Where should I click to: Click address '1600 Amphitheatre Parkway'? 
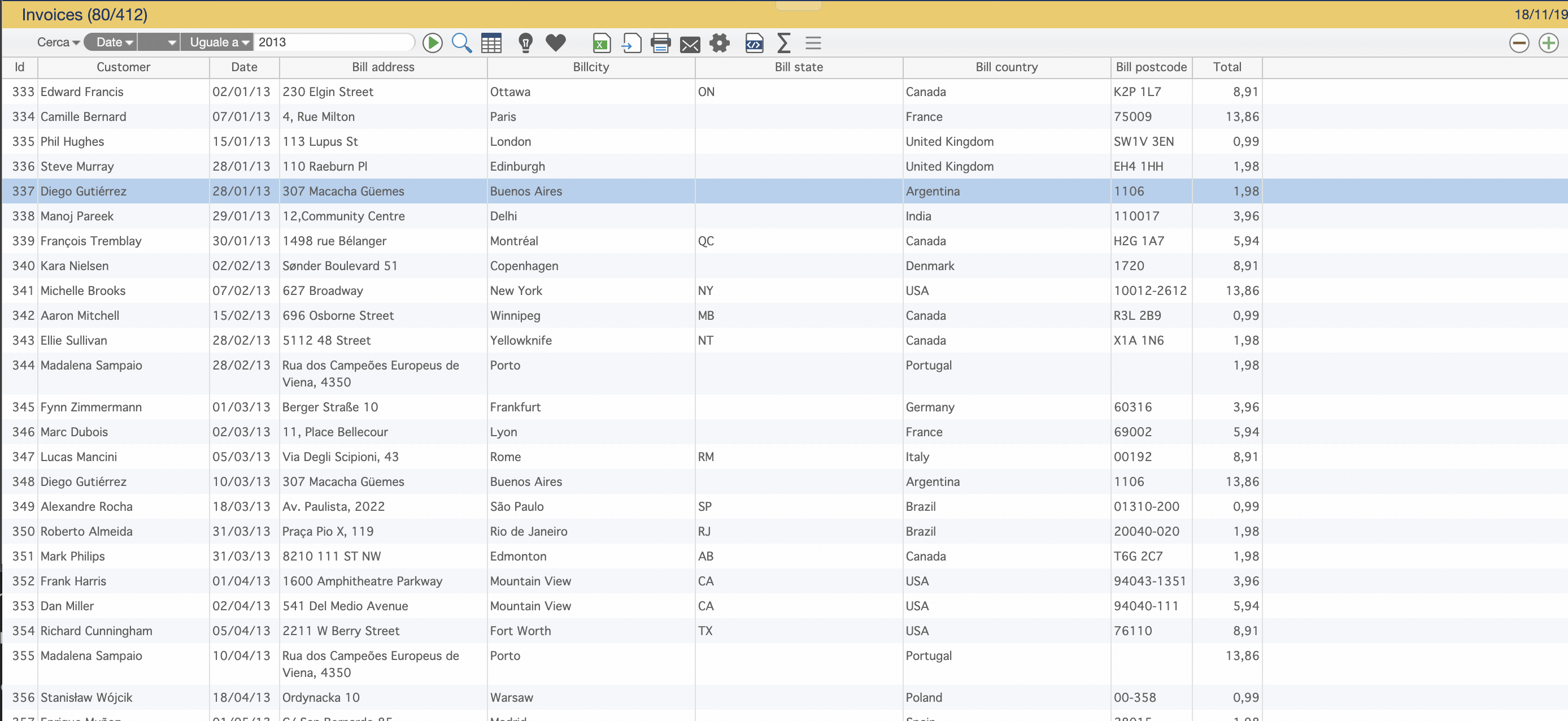tap(362, 581)
